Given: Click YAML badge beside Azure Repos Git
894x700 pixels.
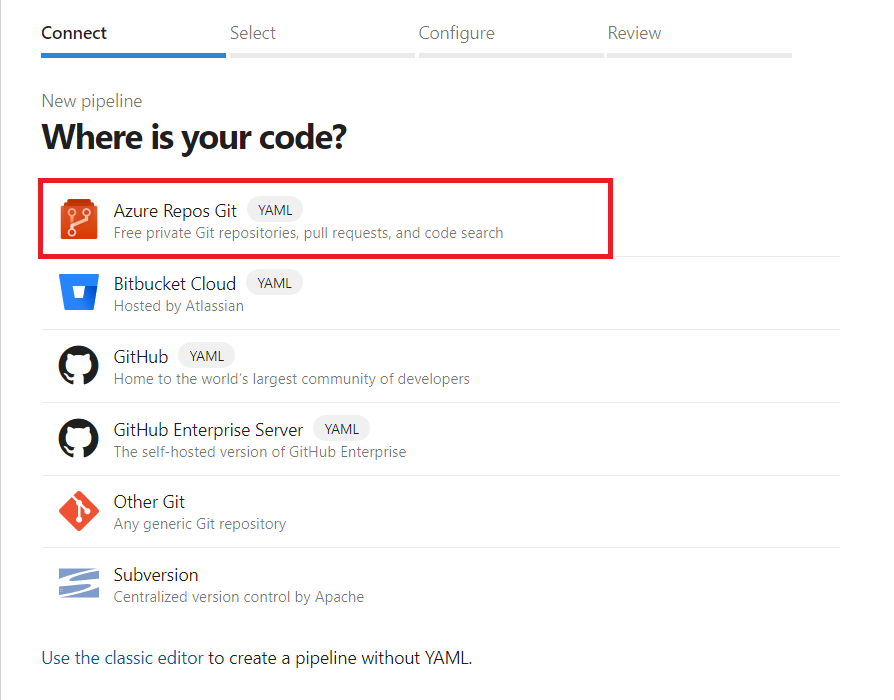Looking at the screenshot, I should [x=275, y=210].
